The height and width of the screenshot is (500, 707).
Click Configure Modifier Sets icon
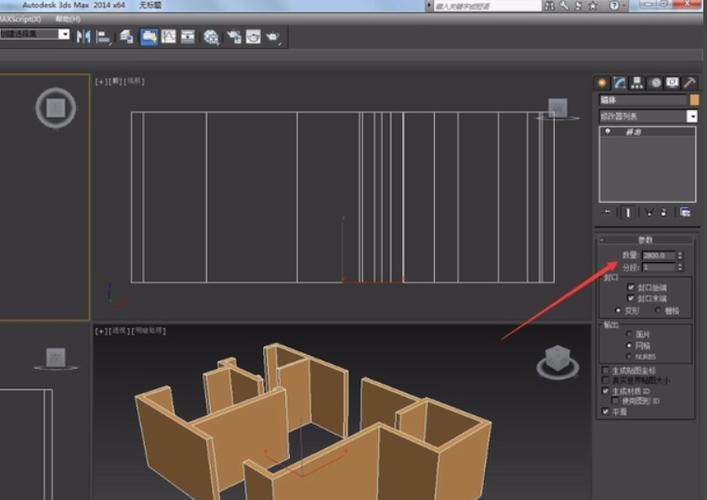pyautogui.click(x=685, y=212)
